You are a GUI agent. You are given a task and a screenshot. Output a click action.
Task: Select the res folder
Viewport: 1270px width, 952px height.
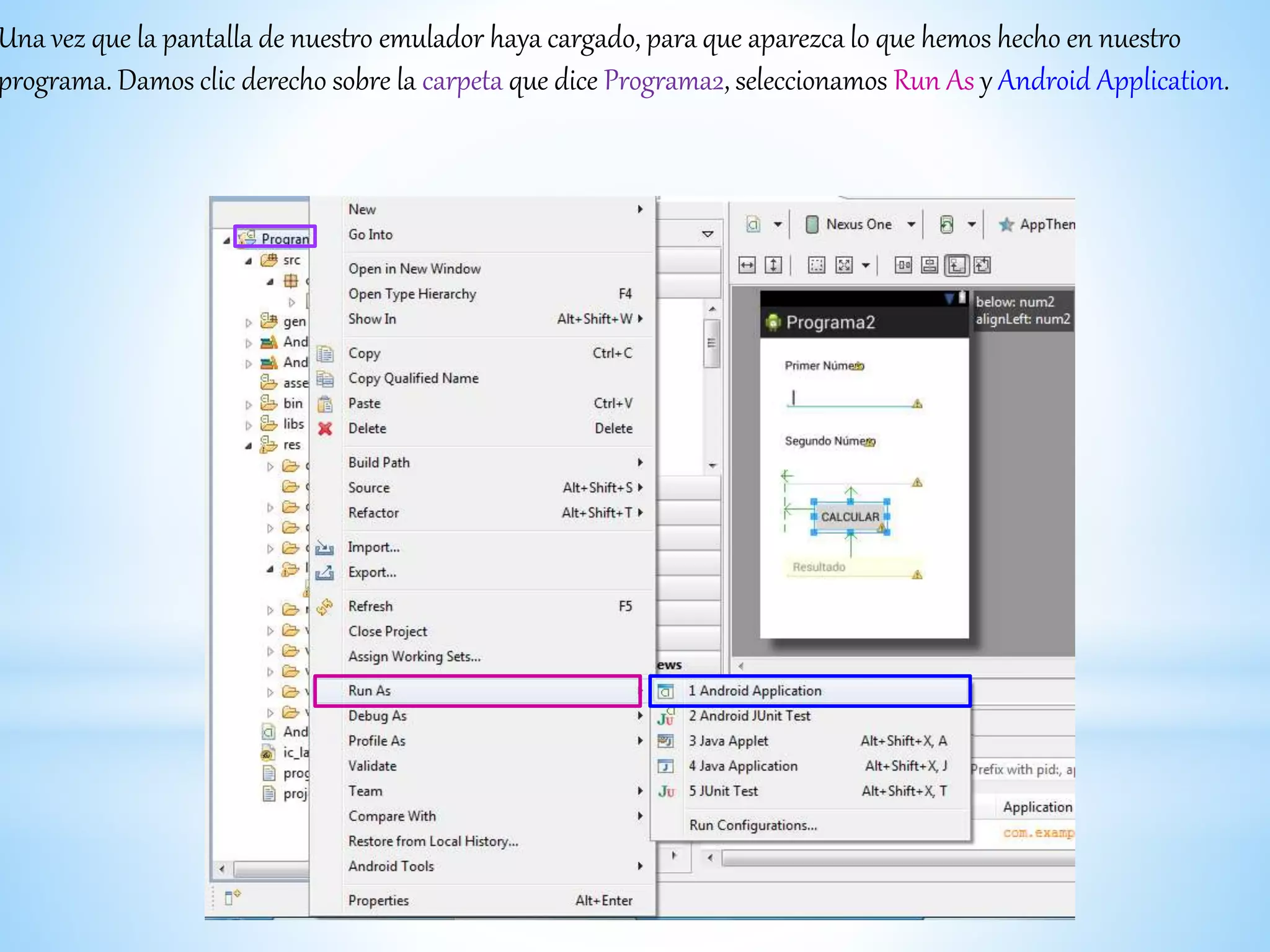[x=281, y=444]
